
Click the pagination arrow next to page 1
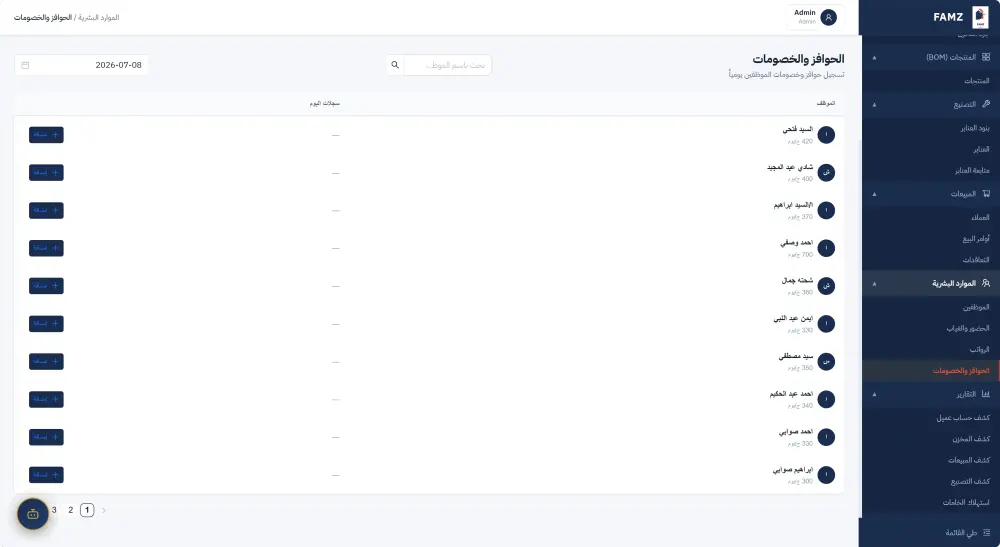tap(104, 510)
